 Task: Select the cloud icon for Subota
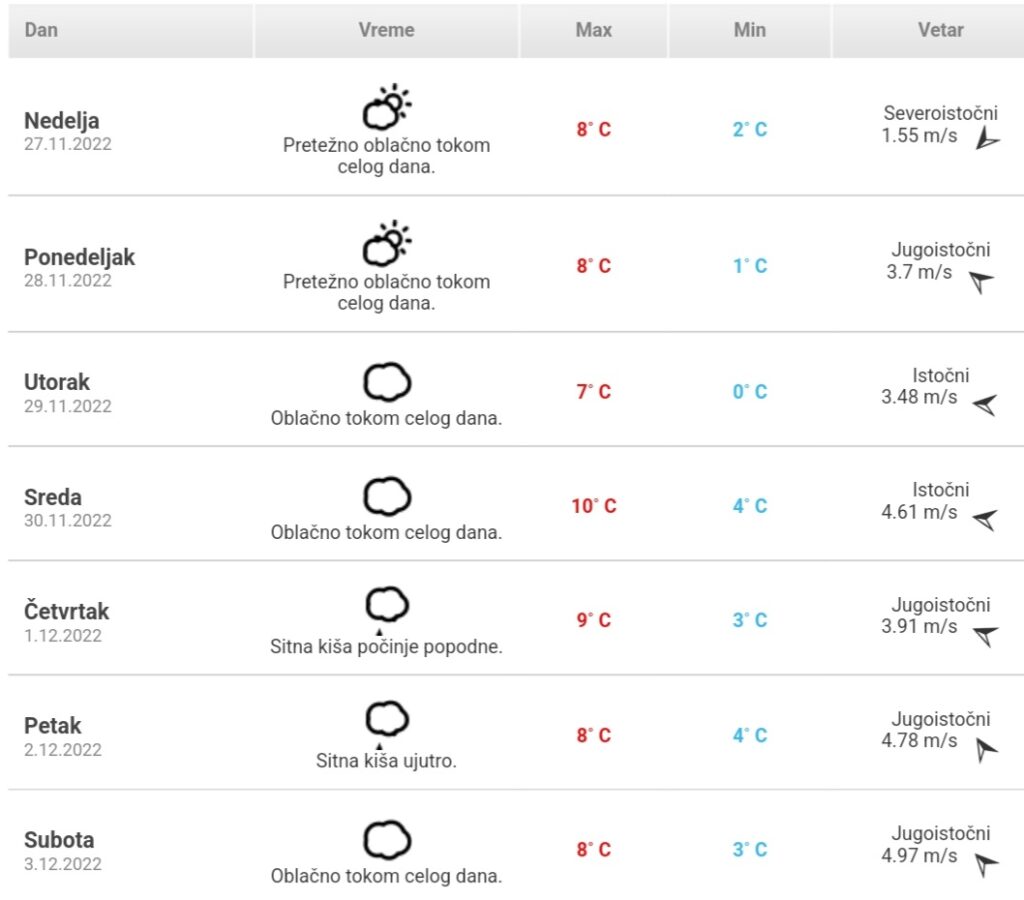coord(387,839)
